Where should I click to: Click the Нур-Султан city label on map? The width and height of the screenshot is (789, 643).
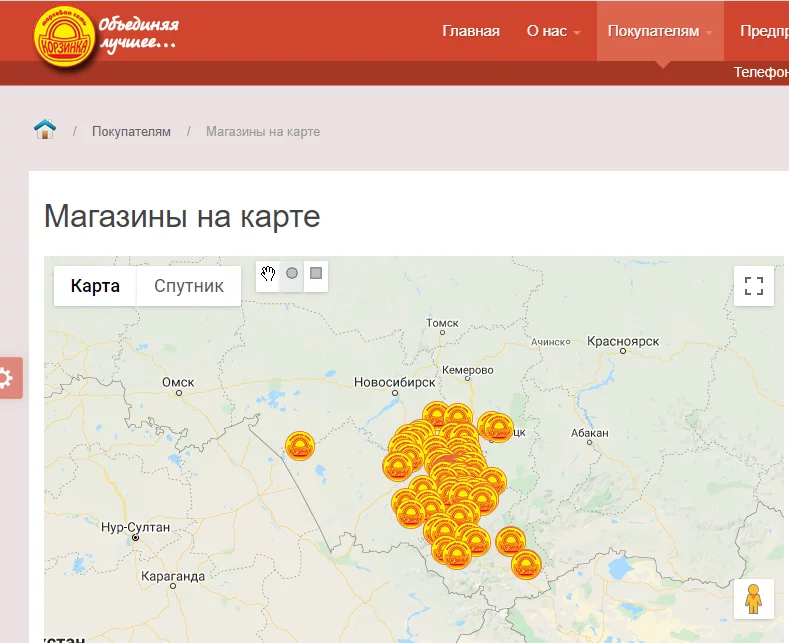click(135, 527)
